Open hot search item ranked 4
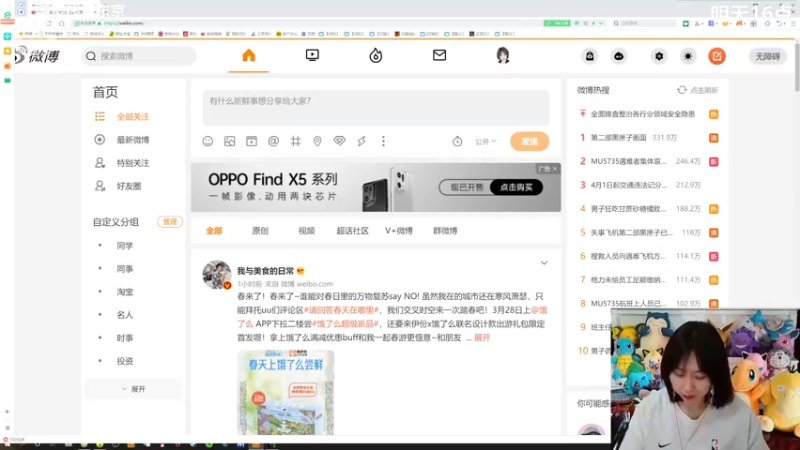Image resolution: width=800 pixels, height=450 pixels. pos(629,209)
